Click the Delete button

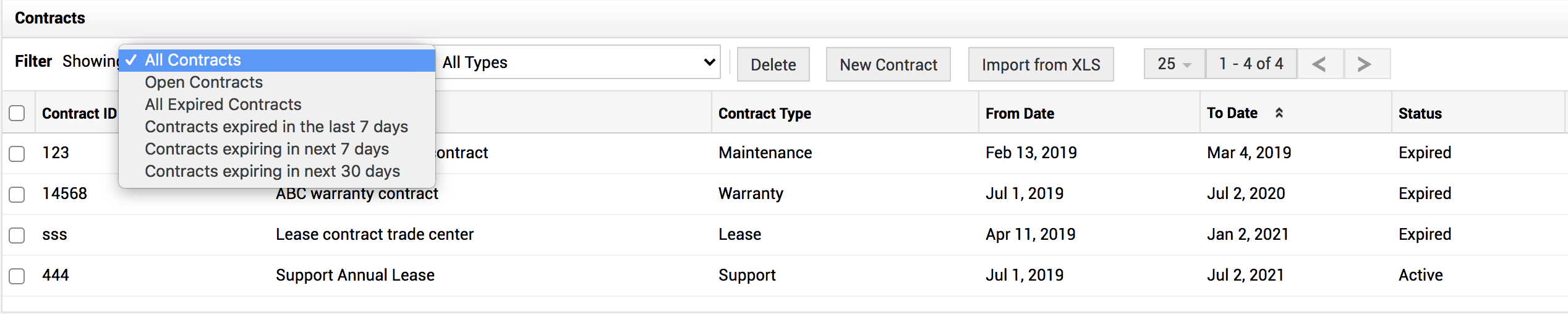(773, 64)
